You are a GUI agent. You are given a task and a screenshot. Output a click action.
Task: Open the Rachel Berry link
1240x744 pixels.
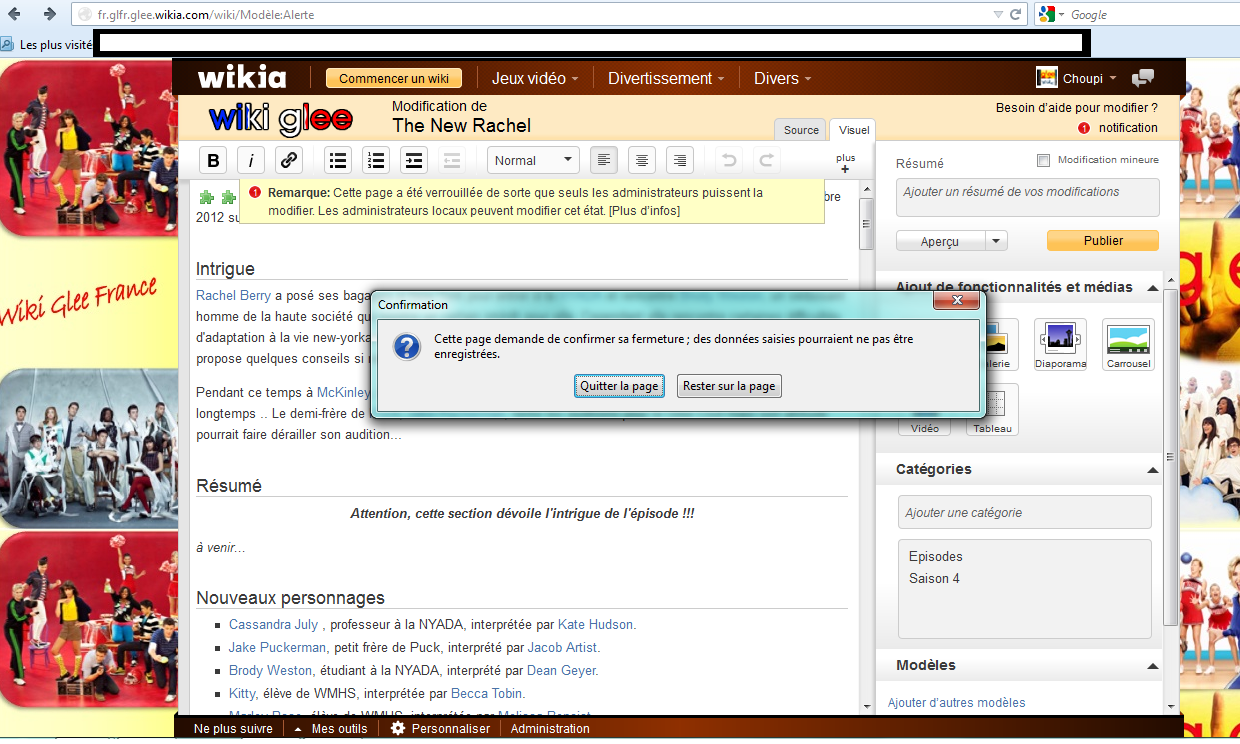[233, 295]
